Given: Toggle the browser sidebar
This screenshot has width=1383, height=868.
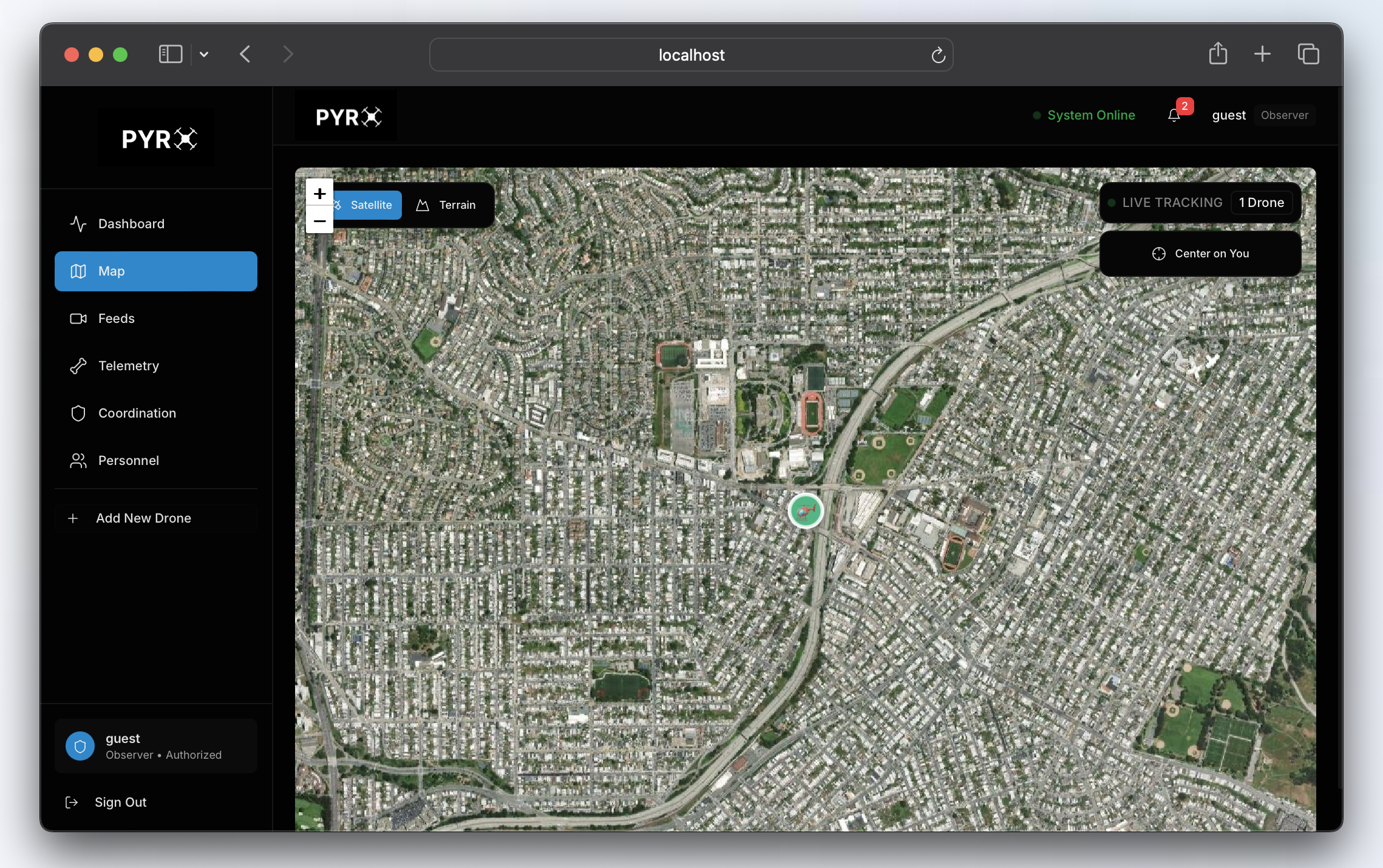Looking at the screenshot, I should pyautogui.click(x=171, y=55).
